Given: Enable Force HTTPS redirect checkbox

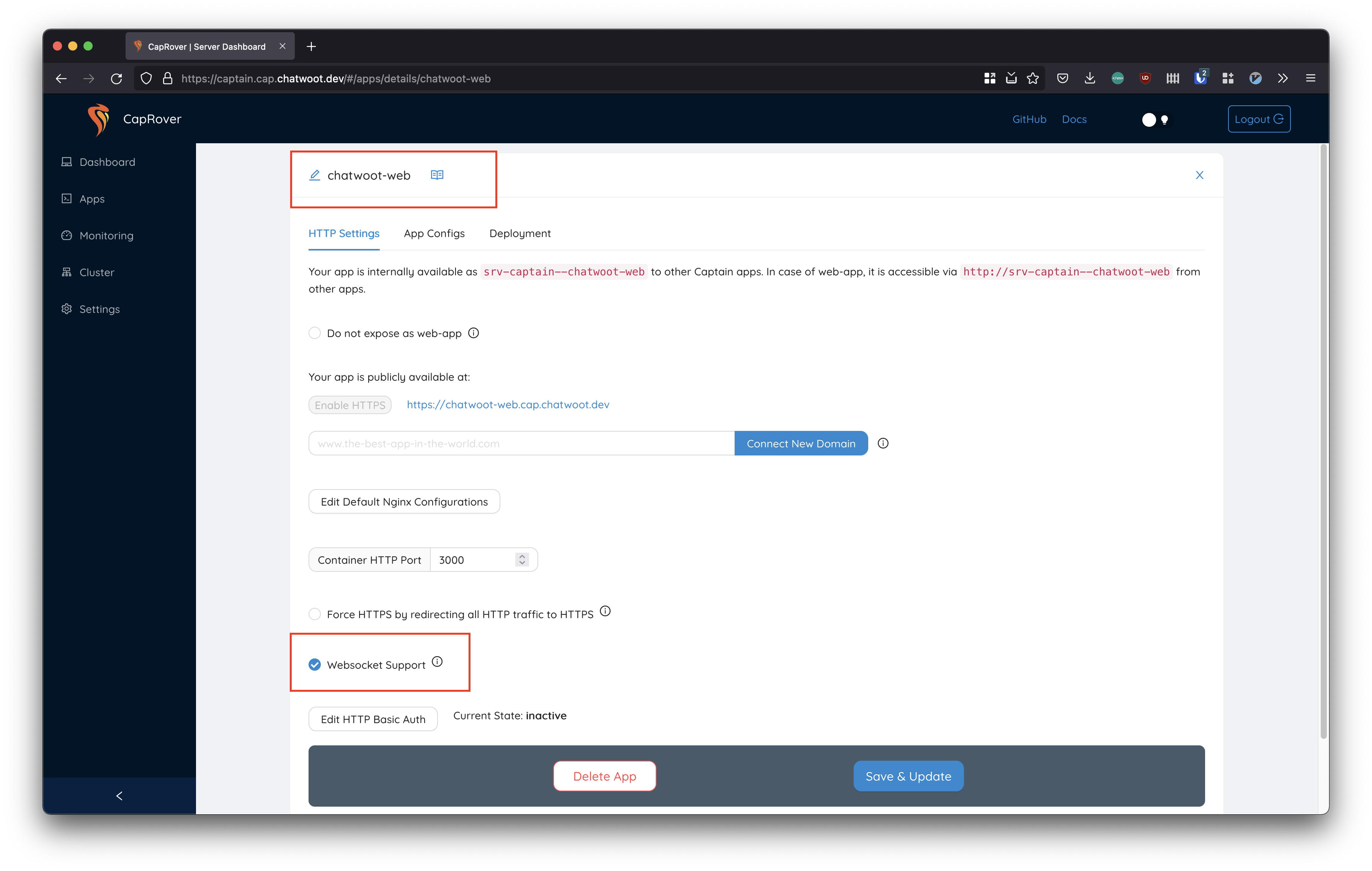Looking at the screenshot, I should 315,614.
